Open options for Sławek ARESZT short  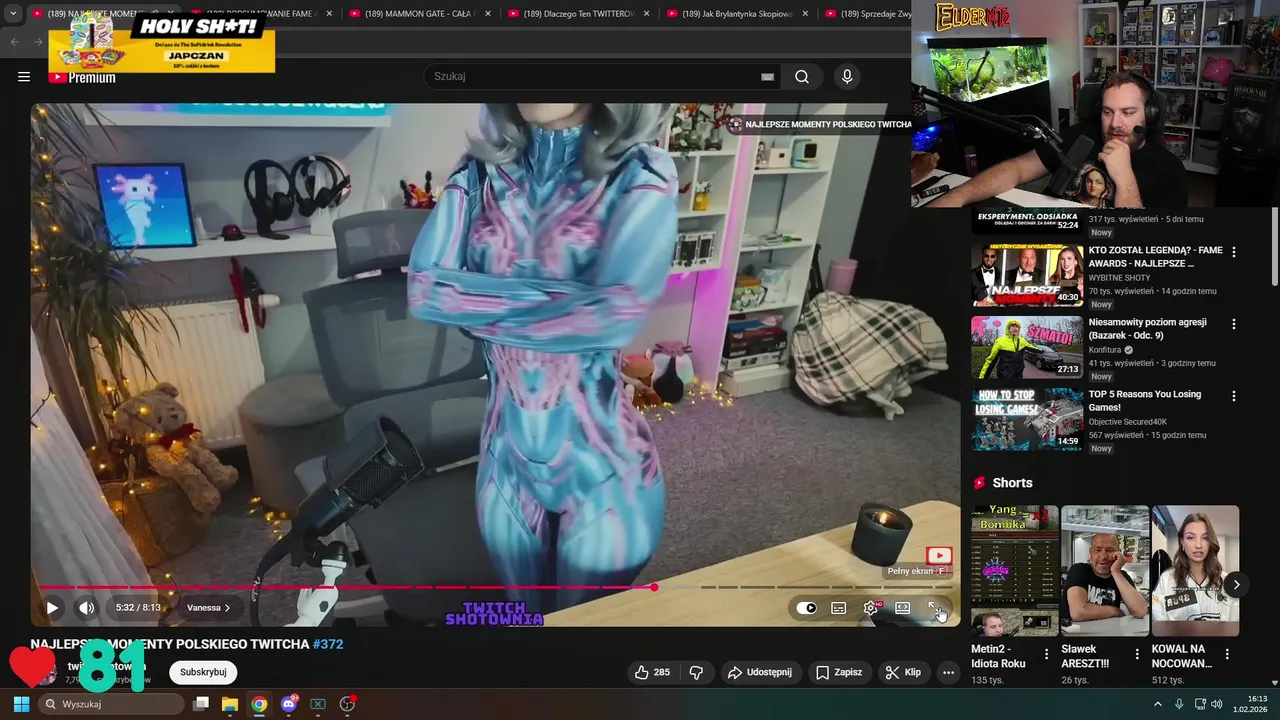pos(1137,654)
